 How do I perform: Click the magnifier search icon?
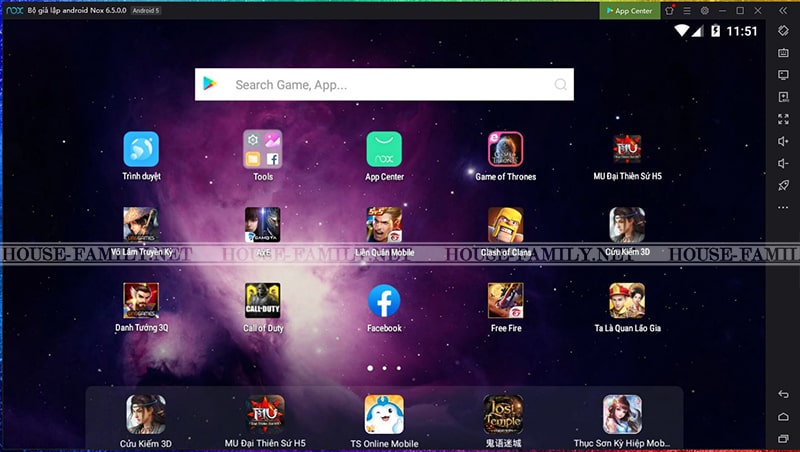[561, 85]
